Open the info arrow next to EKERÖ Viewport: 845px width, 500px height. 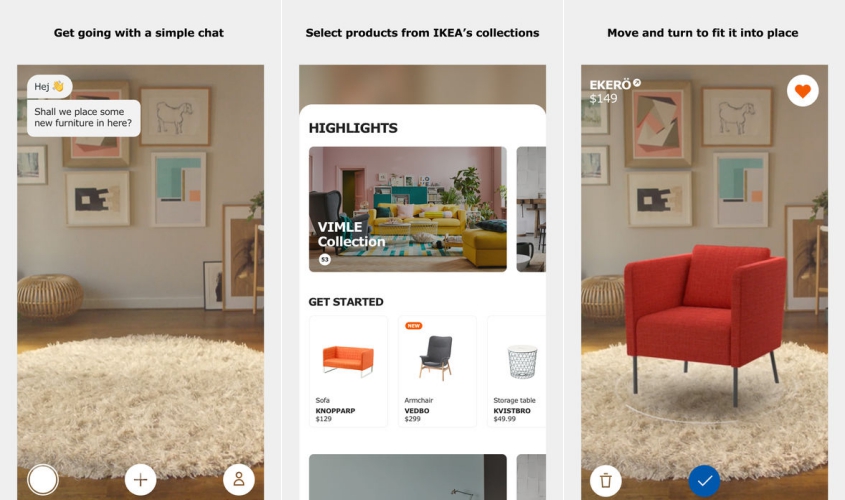pos(637,82)
